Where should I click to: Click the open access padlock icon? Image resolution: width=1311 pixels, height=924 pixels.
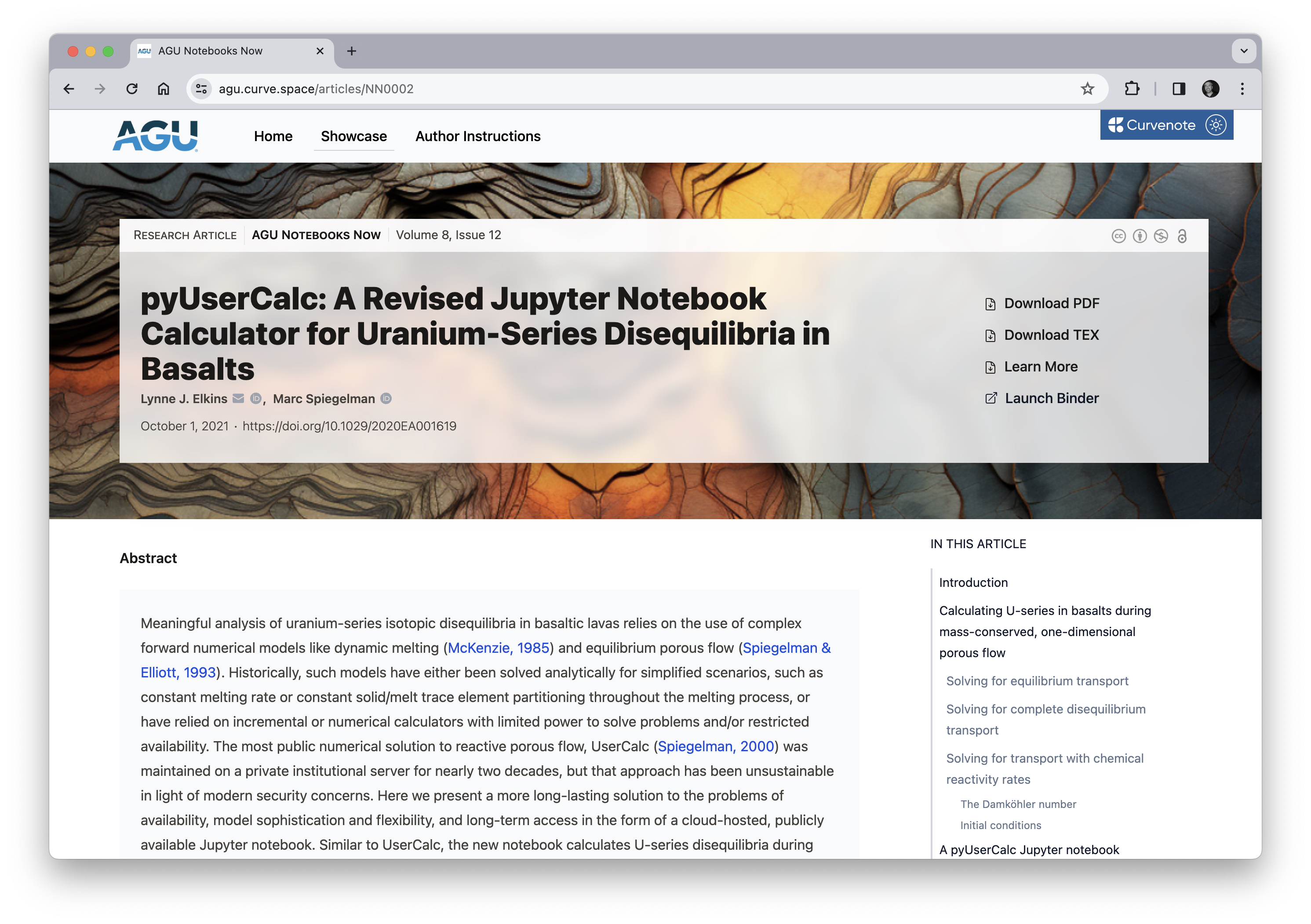(x=1183, y=236)
